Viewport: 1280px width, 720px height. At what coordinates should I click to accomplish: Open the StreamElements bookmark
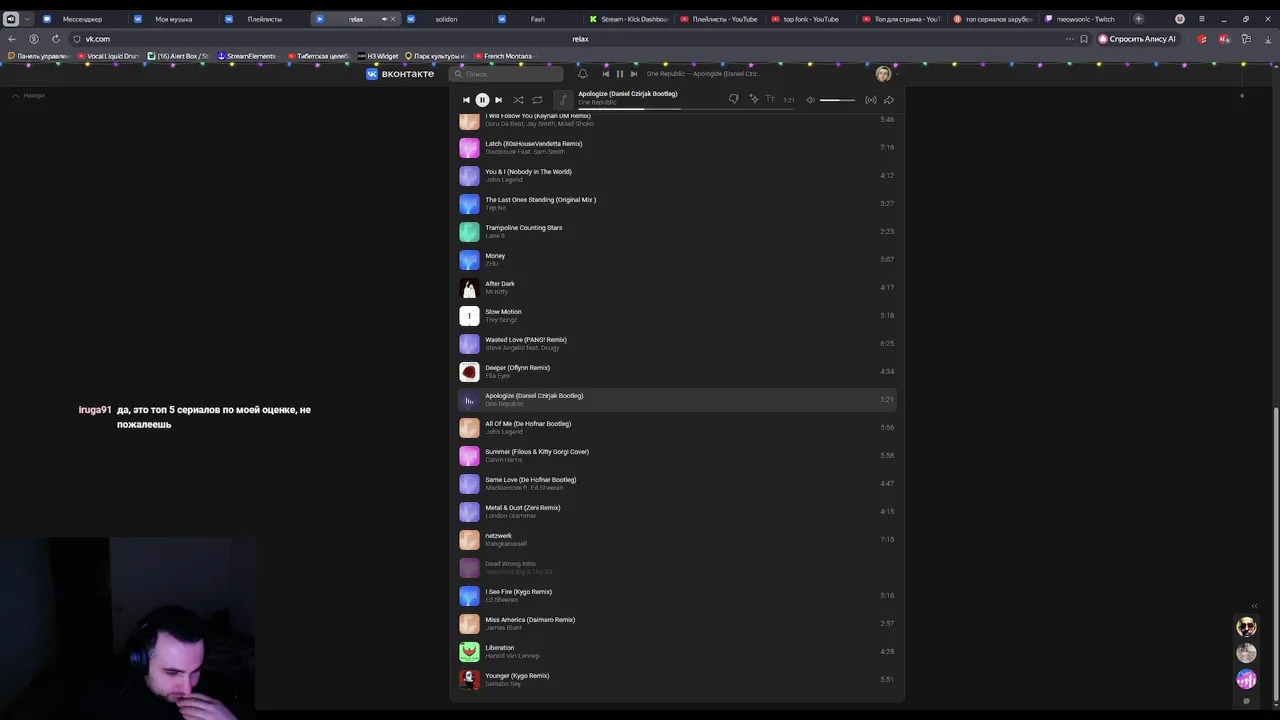[x=246, y=56]
